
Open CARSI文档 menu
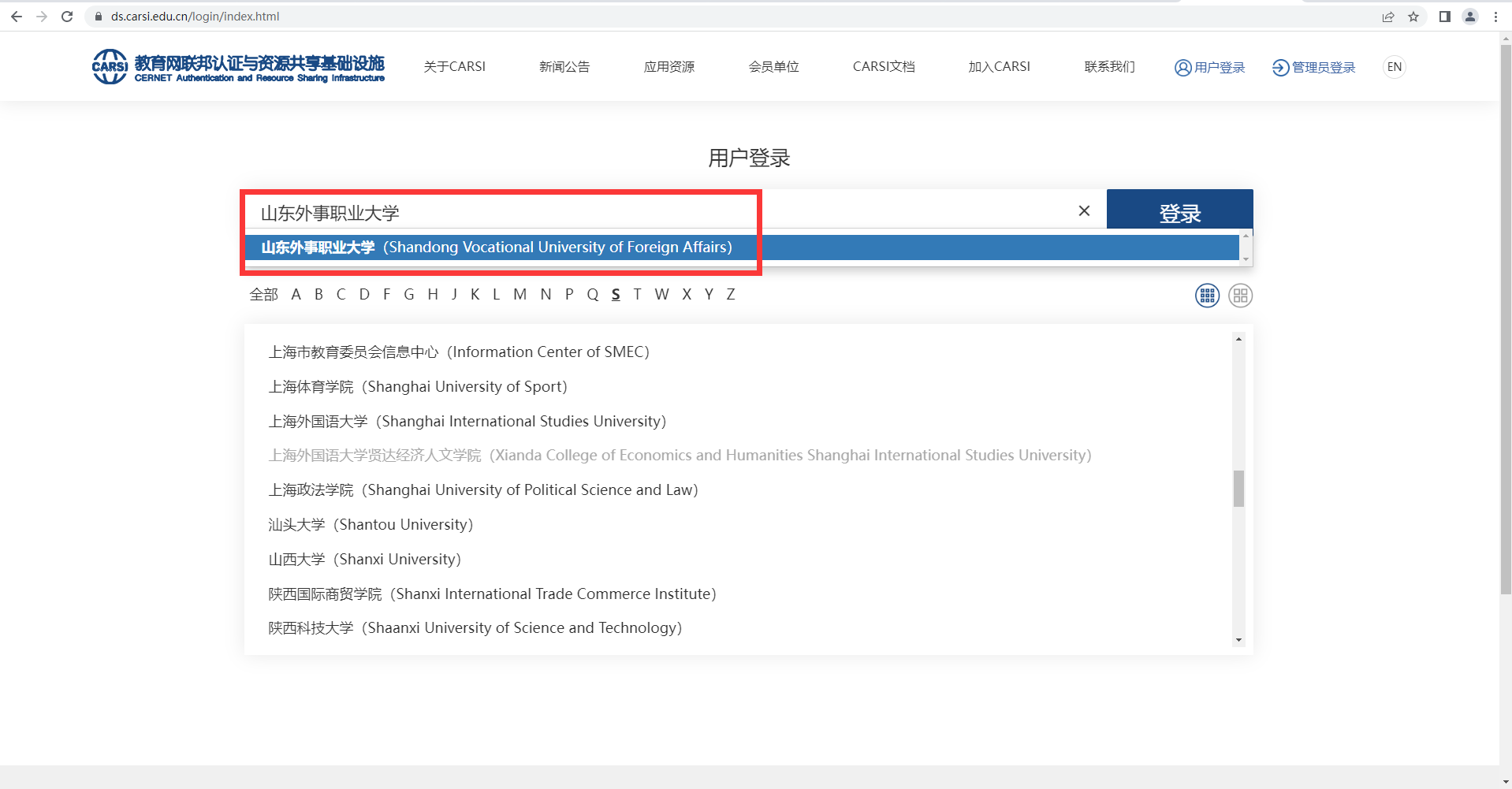coord(884,67)
